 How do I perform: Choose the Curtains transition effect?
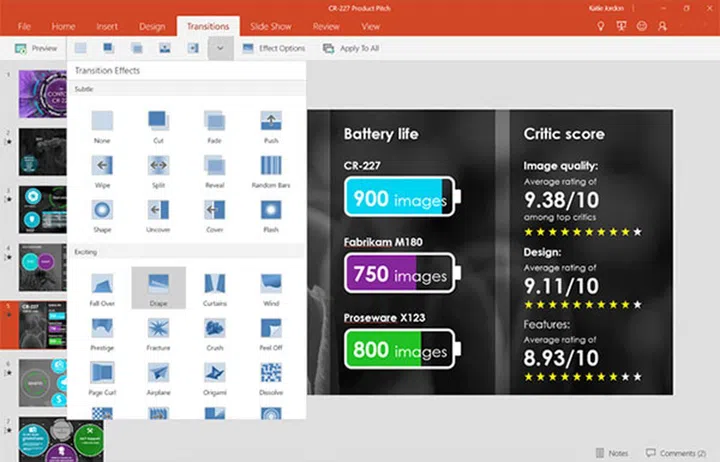coord(214,284)
